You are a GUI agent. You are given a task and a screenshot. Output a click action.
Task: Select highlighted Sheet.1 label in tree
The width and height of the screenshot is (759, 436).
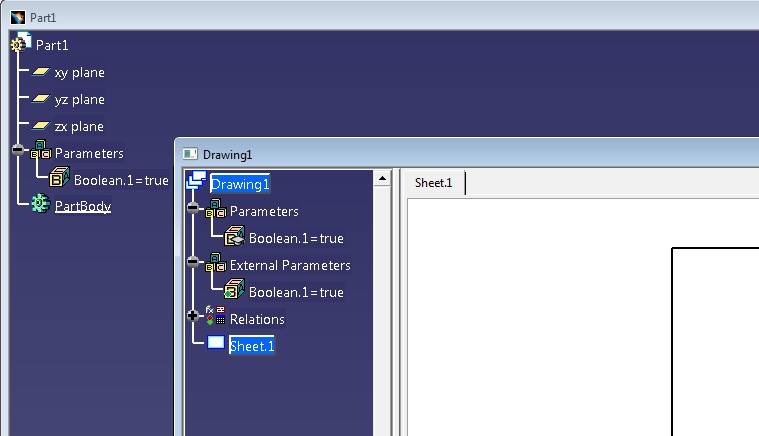(x=252, y=346)
